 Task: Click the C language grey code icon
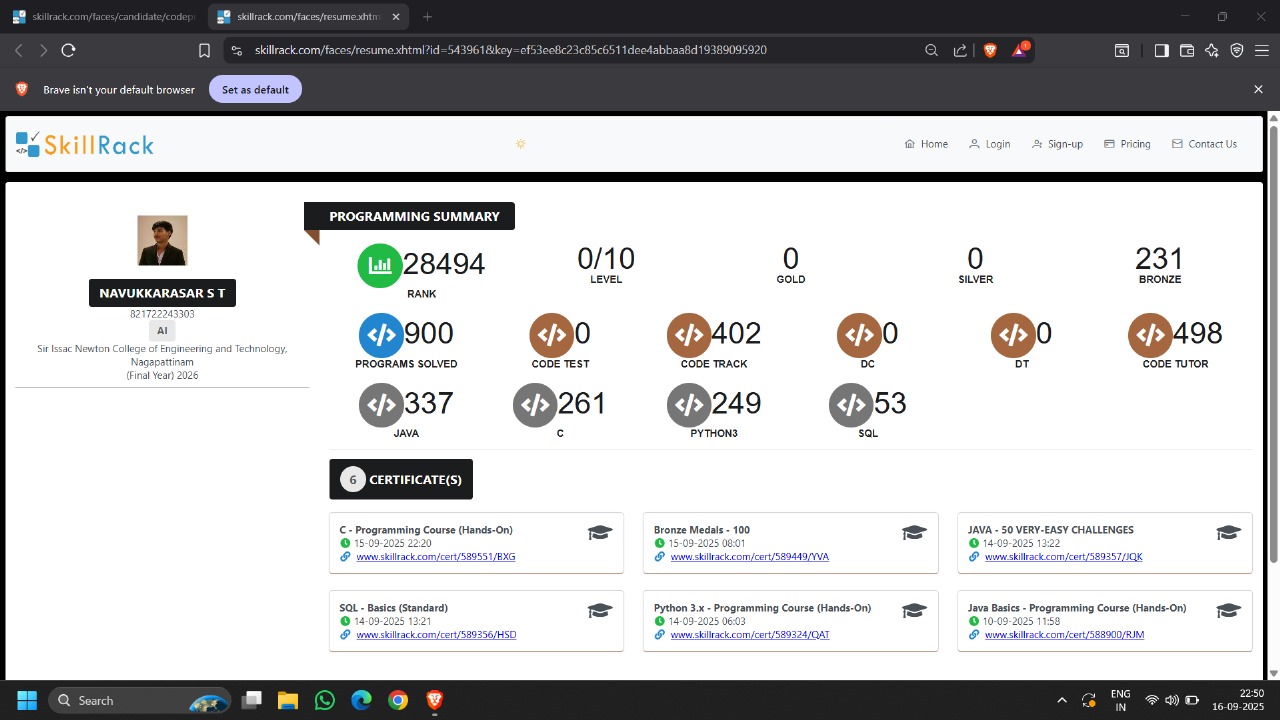coord(535,405)
